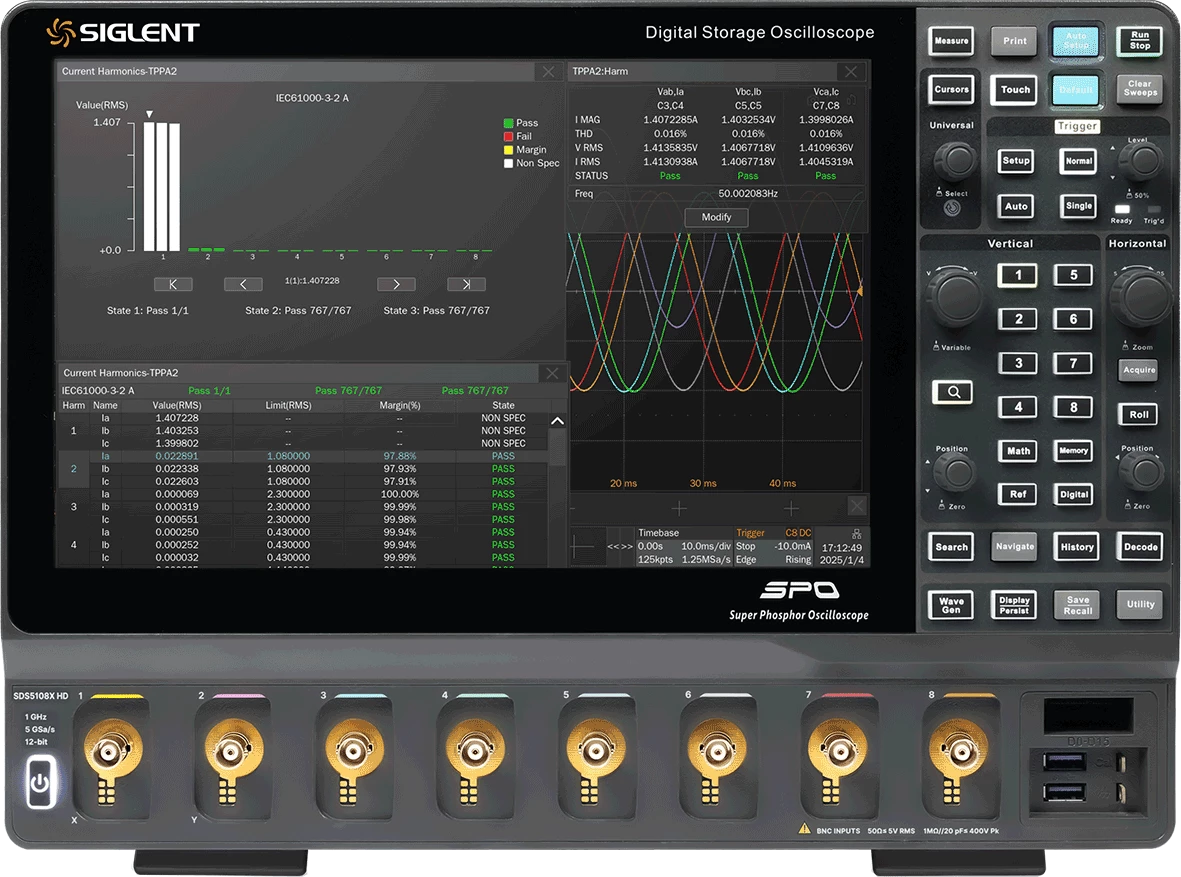This screenshot has width=1181, height=877.
Task: Click the Margin(%) column header
Action: (x=400, y=405)
